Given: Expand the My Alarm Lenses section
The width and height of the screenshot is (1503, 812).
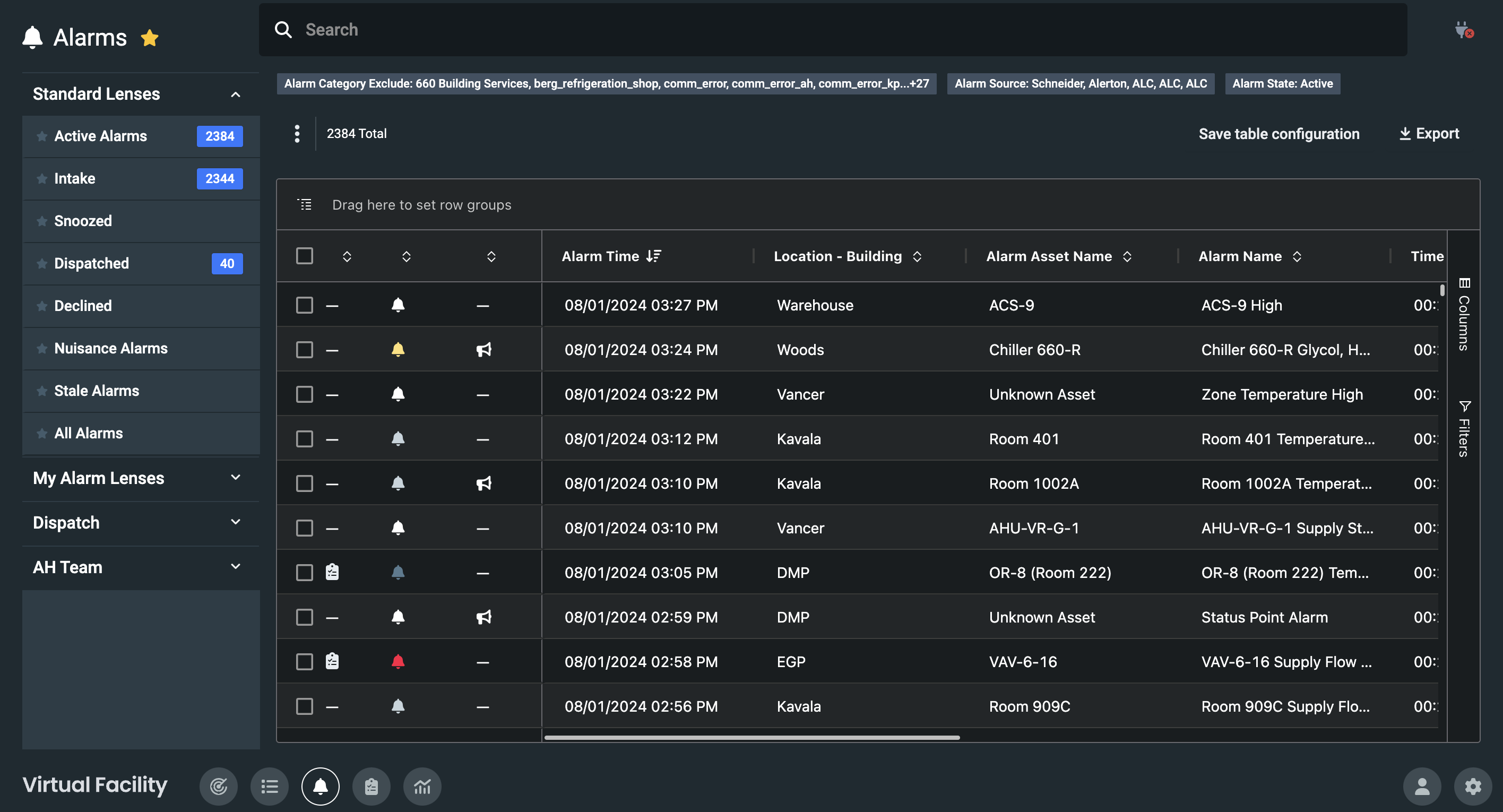Looking at the screenshot, I should tap(235, 478).
